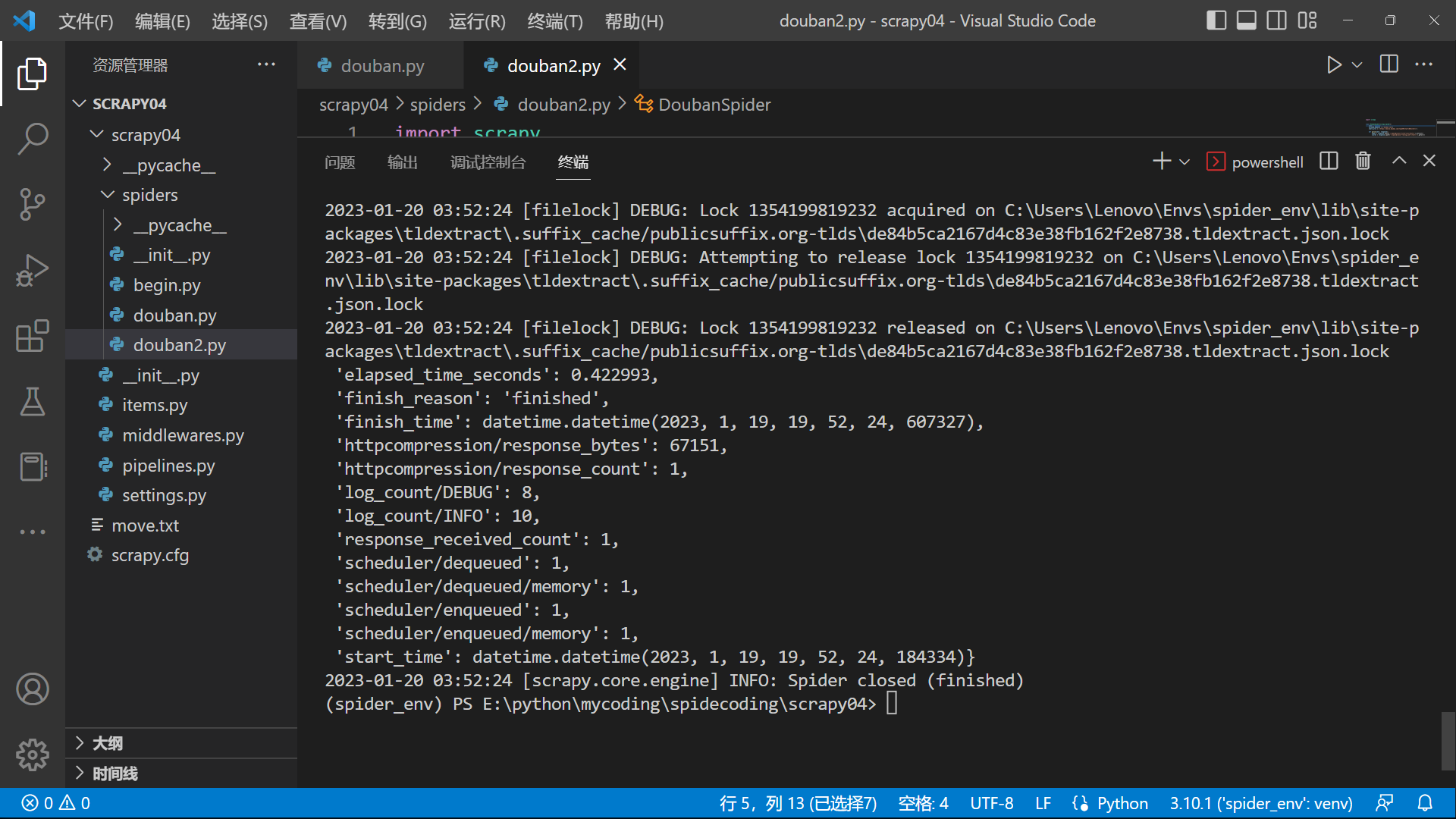The height and width of the screenshot is (819, 1456).
Task: Open the notebook-style activity bar icon
Action: click(x=32, y=466)
